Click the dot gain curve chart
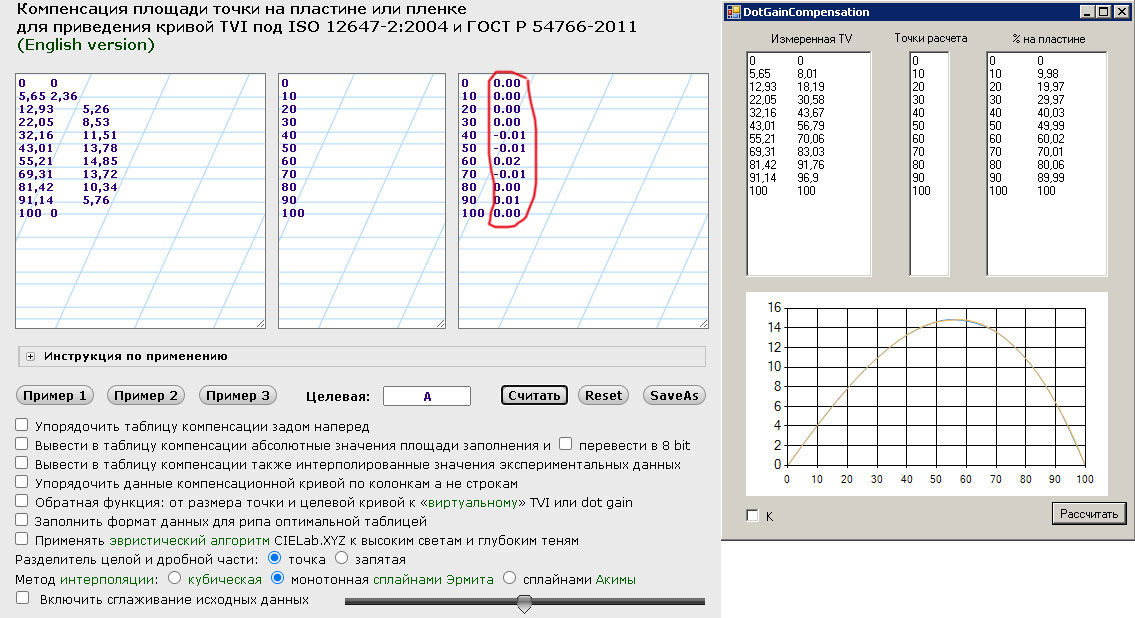 (927, 394)
